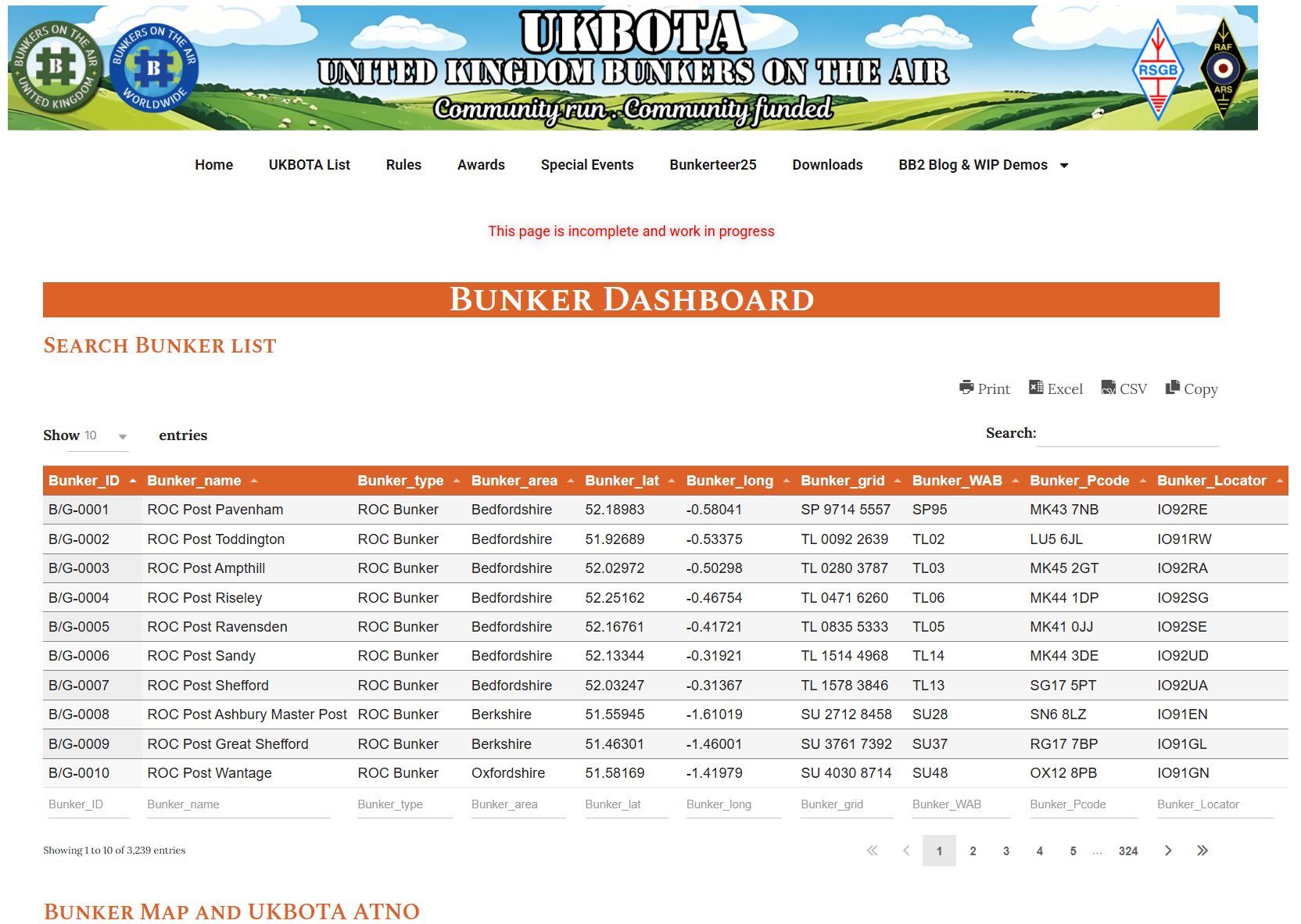Open the Awards page
The image size is (1301, 924).
pyautogui.click(x=481, y=165)
